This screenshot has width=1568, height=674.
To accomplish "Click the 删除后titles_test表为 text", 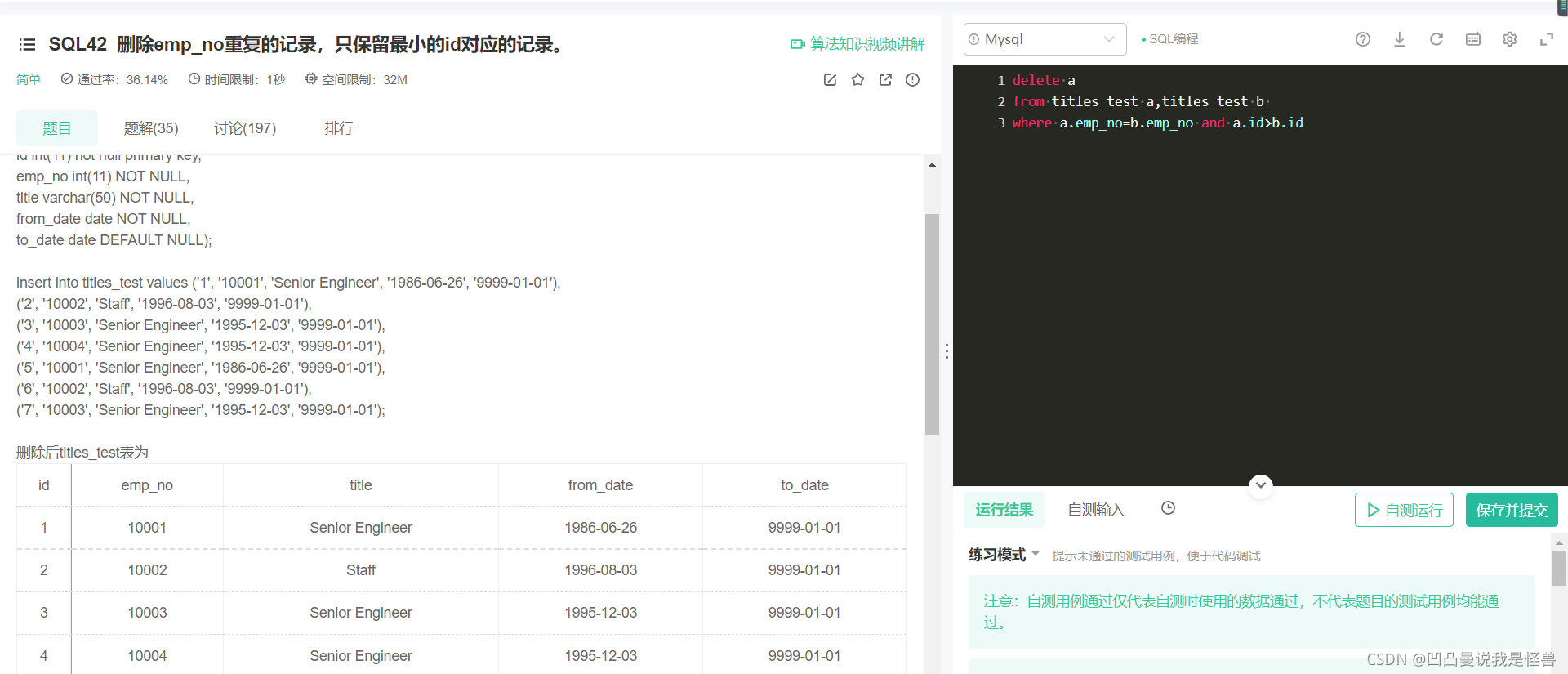I will 82,453.
